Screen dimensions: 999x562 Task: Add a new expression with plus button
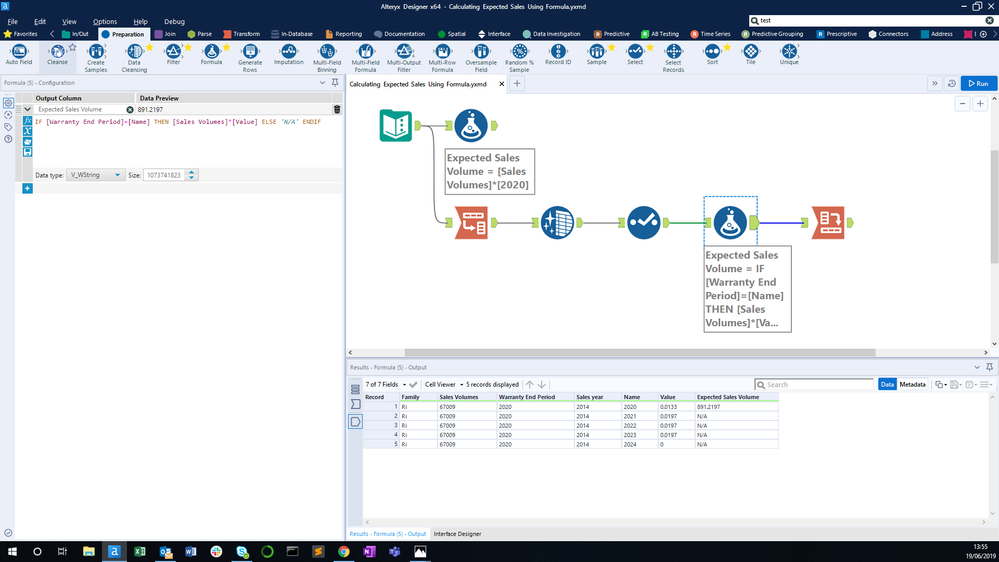point(27,188)
